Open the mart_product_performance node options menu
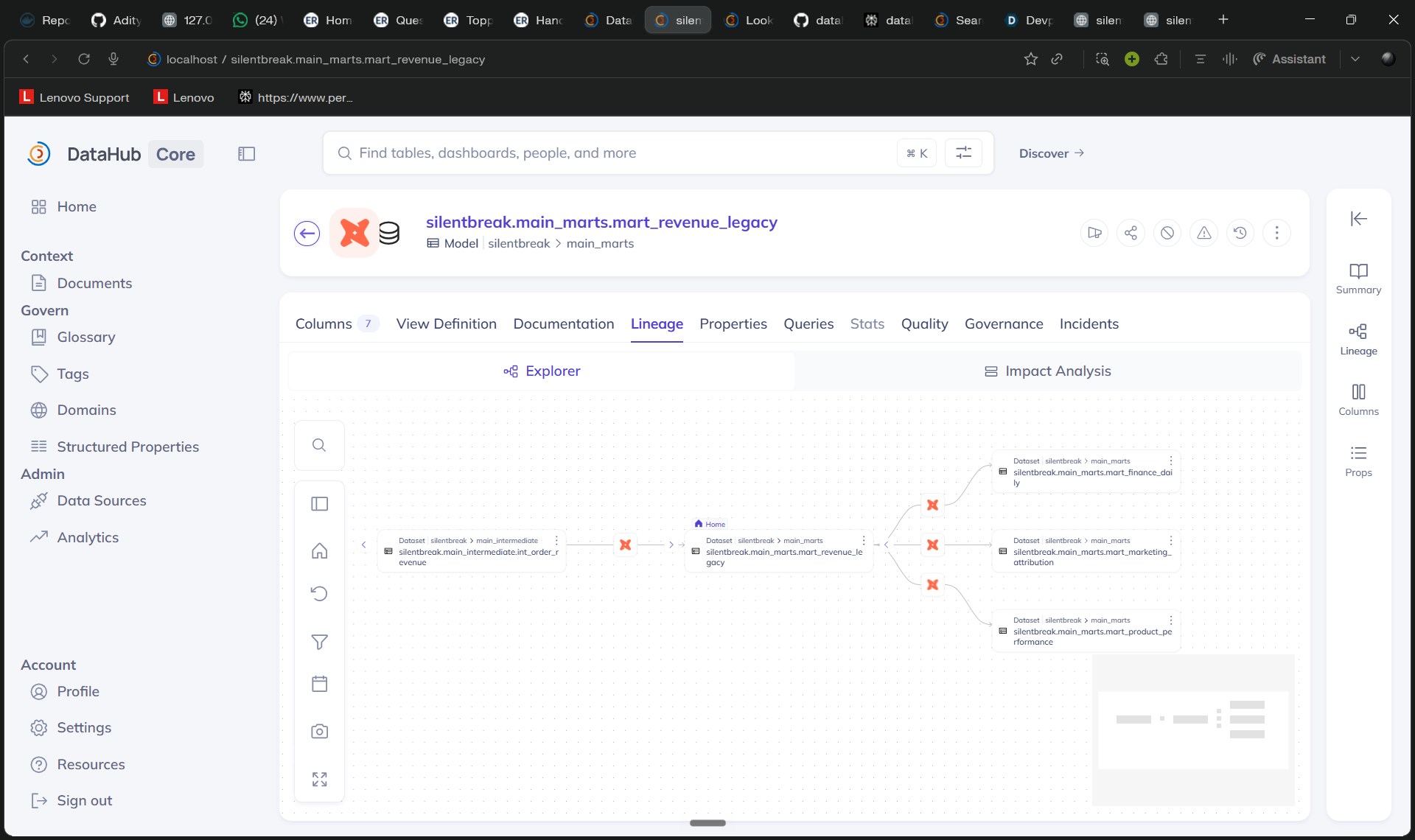 pyautogui.click(x=1171, y=620)
